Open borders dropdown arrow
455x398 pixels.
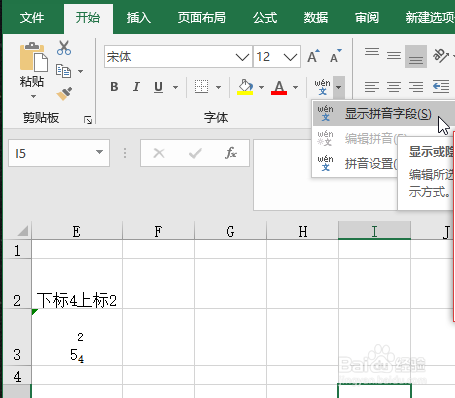pos(218,87)
